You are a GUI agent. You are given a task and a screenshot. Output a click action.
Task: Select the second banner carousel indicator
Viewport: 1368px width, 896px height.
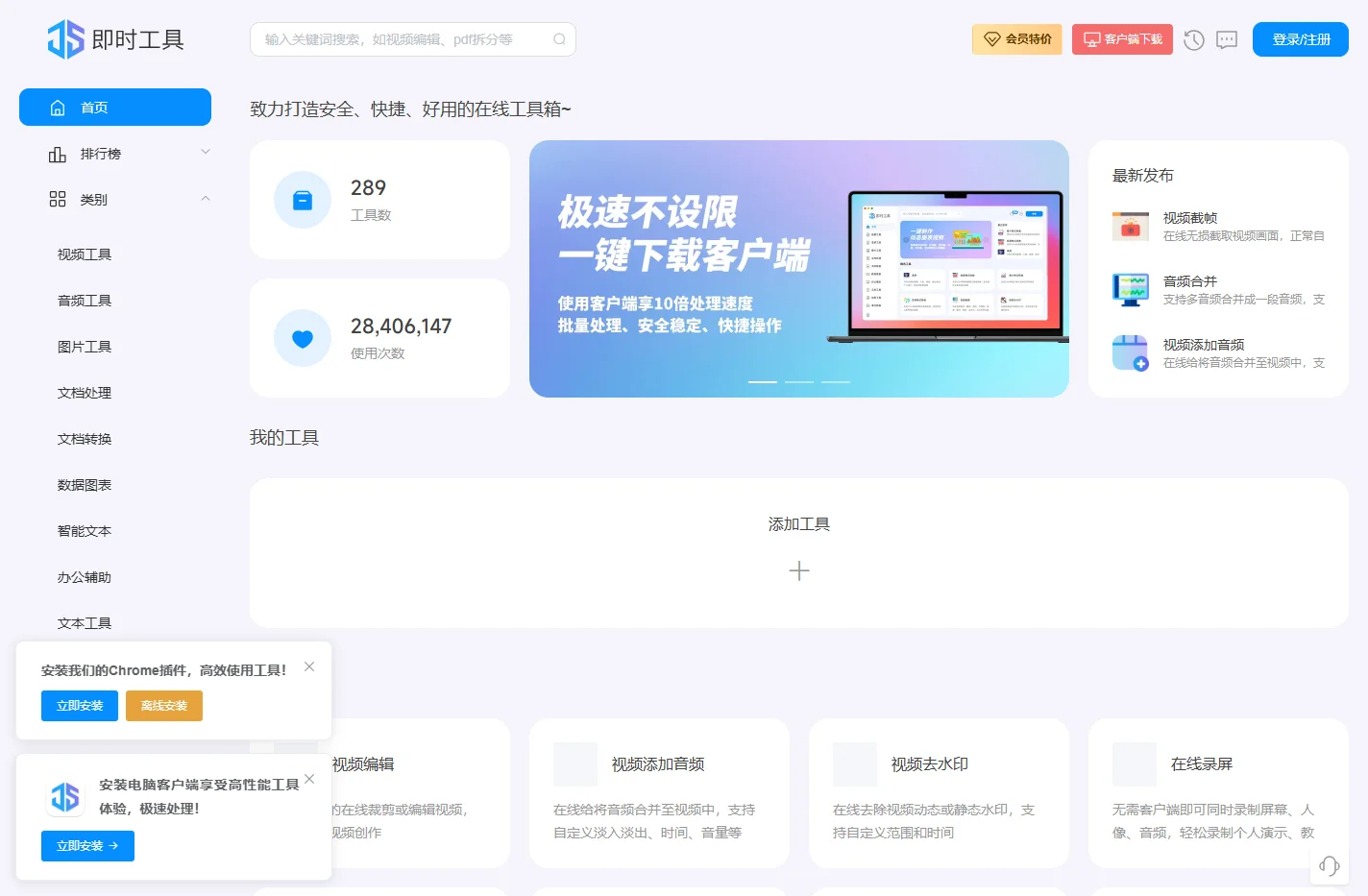799,381
